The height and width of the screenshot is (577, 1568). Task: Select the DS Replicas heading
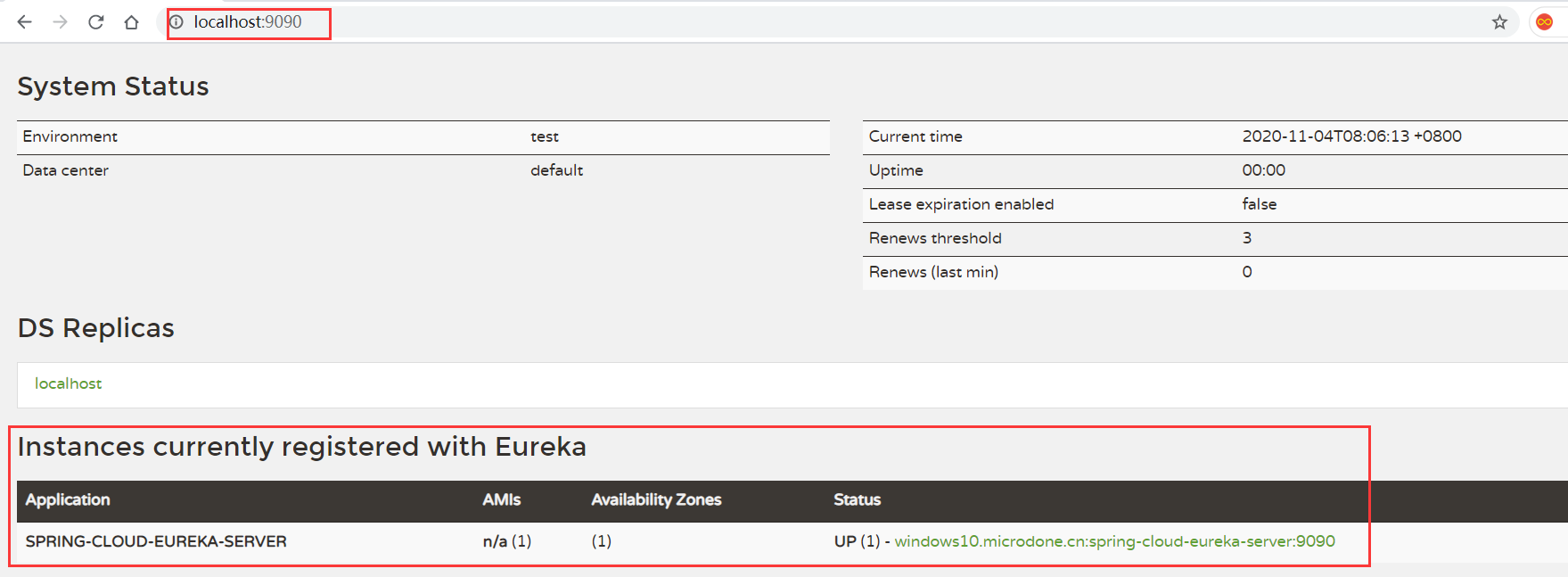tap(96, 328)
